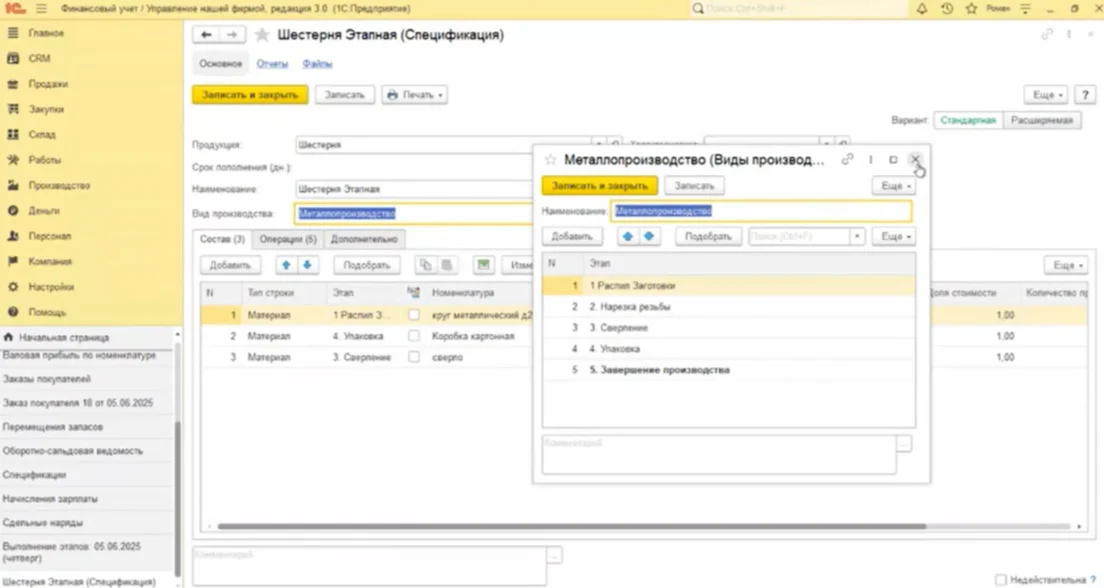This screenshot has height=588, width=1104.
Task: Click global search field in title bar
Action: (x=799, y=8)
